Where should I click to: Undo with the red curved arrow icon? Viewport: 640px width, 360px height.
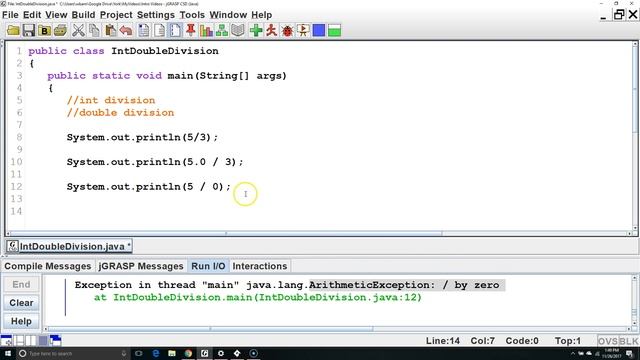[126, 31]
